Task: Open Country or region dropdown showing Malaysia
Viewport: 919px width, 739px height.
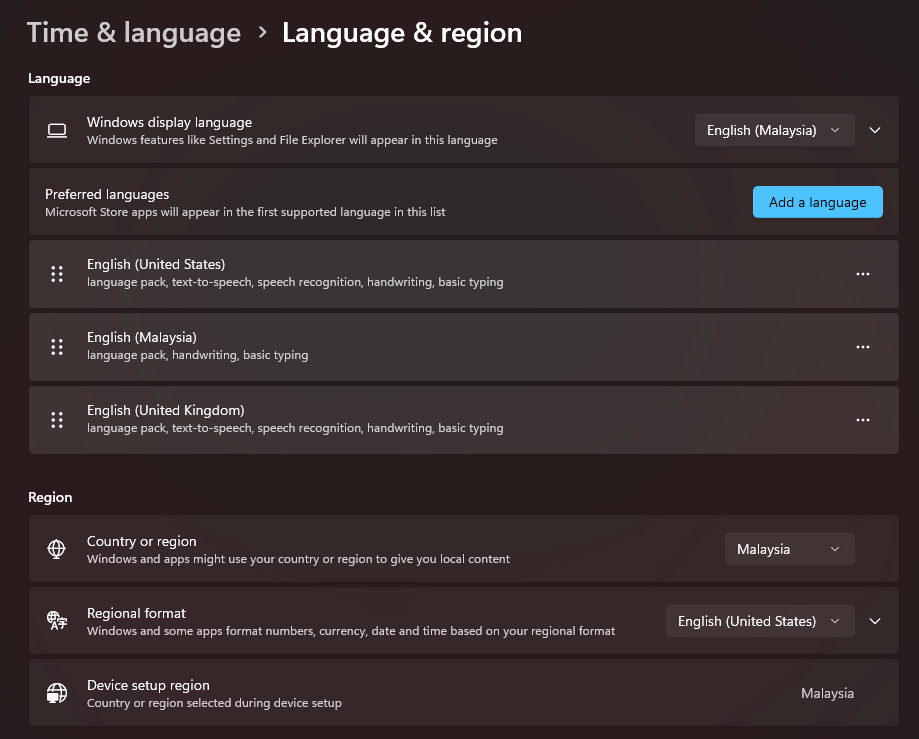Action: 789,549
